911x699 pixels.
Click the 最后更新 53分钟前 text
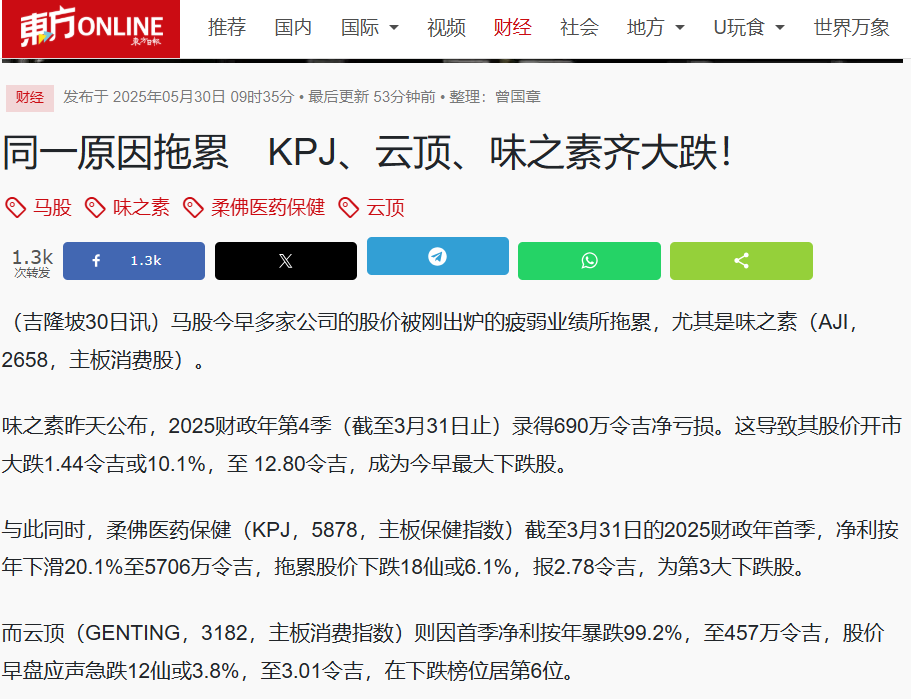372,97
